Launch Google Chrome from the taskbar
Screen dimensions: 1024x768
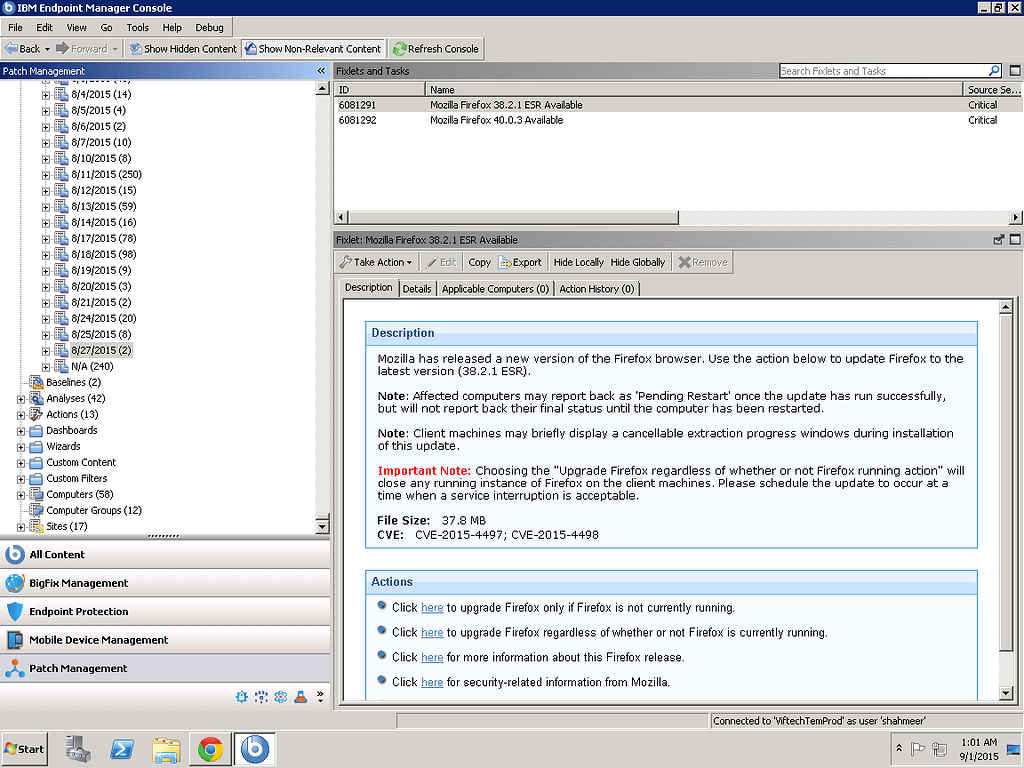210,749
